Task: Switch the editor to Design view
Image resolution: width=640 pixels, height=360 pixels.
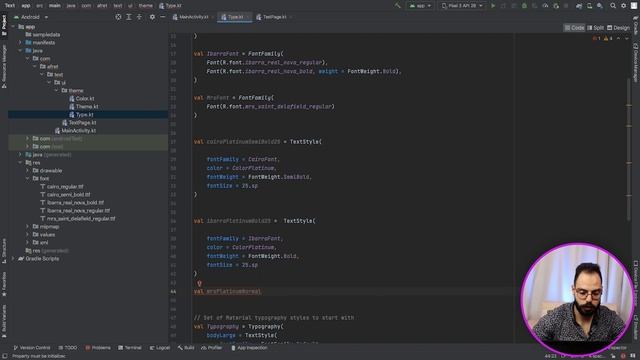Action: (x=618, y=28)
